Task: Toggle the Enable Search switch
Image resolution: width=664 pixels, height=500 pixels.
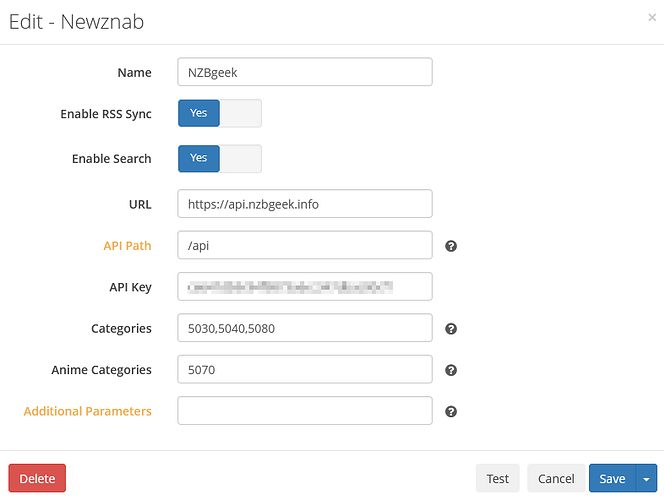Action: (x=219, y=158)
